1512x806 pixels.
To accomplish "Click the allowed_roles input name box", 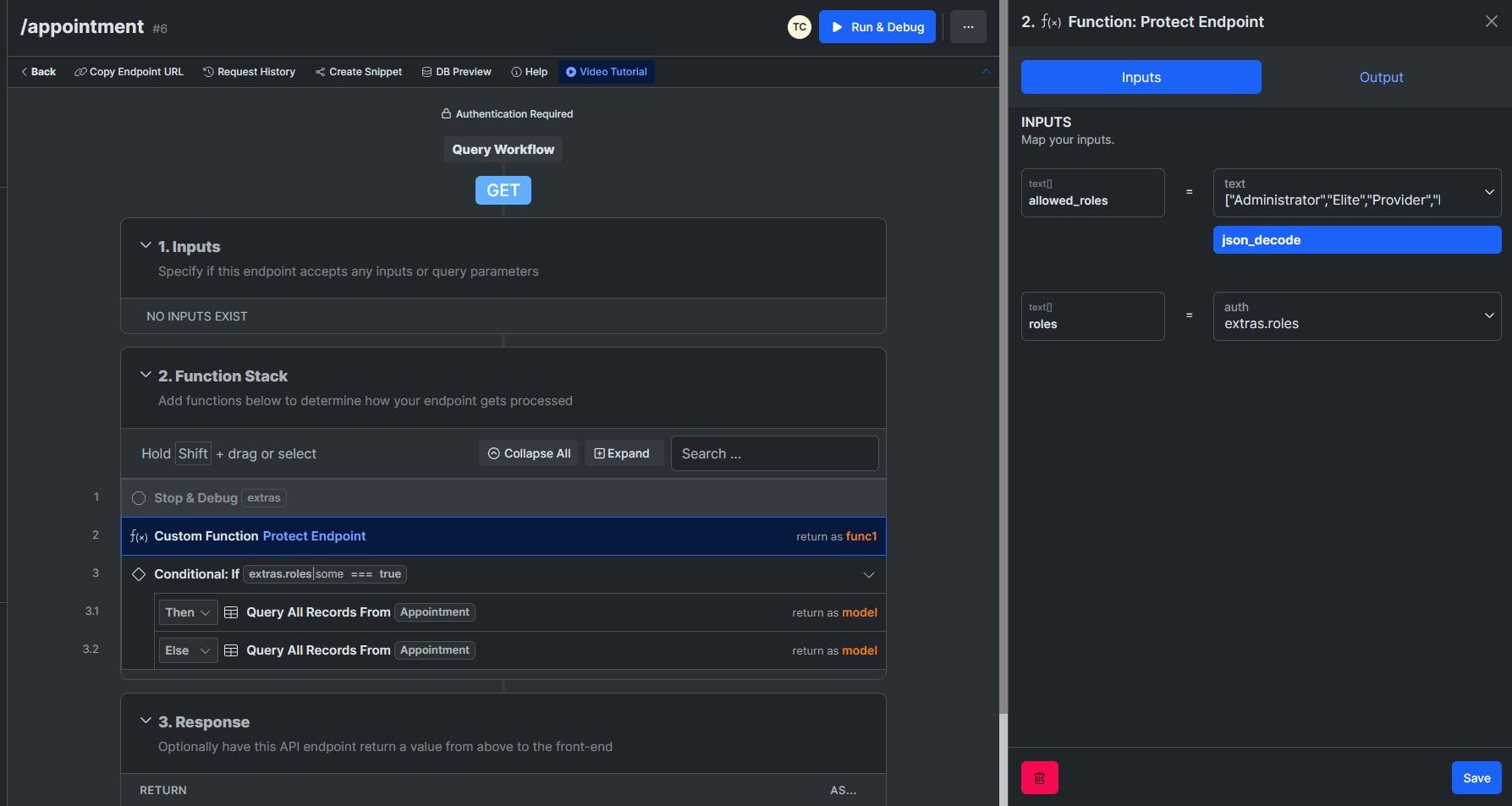I will coord(1092,193).
